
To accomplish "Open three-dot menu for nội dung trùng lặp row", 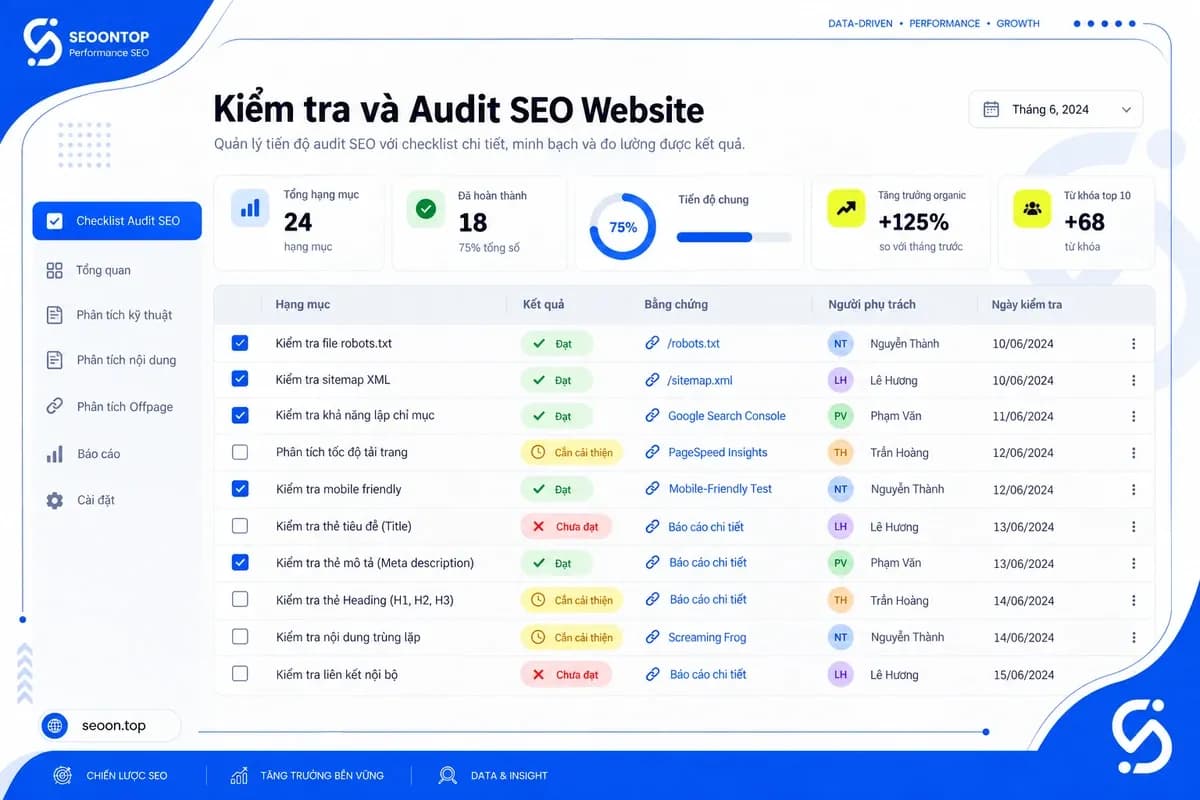I will pos(1133,638).
